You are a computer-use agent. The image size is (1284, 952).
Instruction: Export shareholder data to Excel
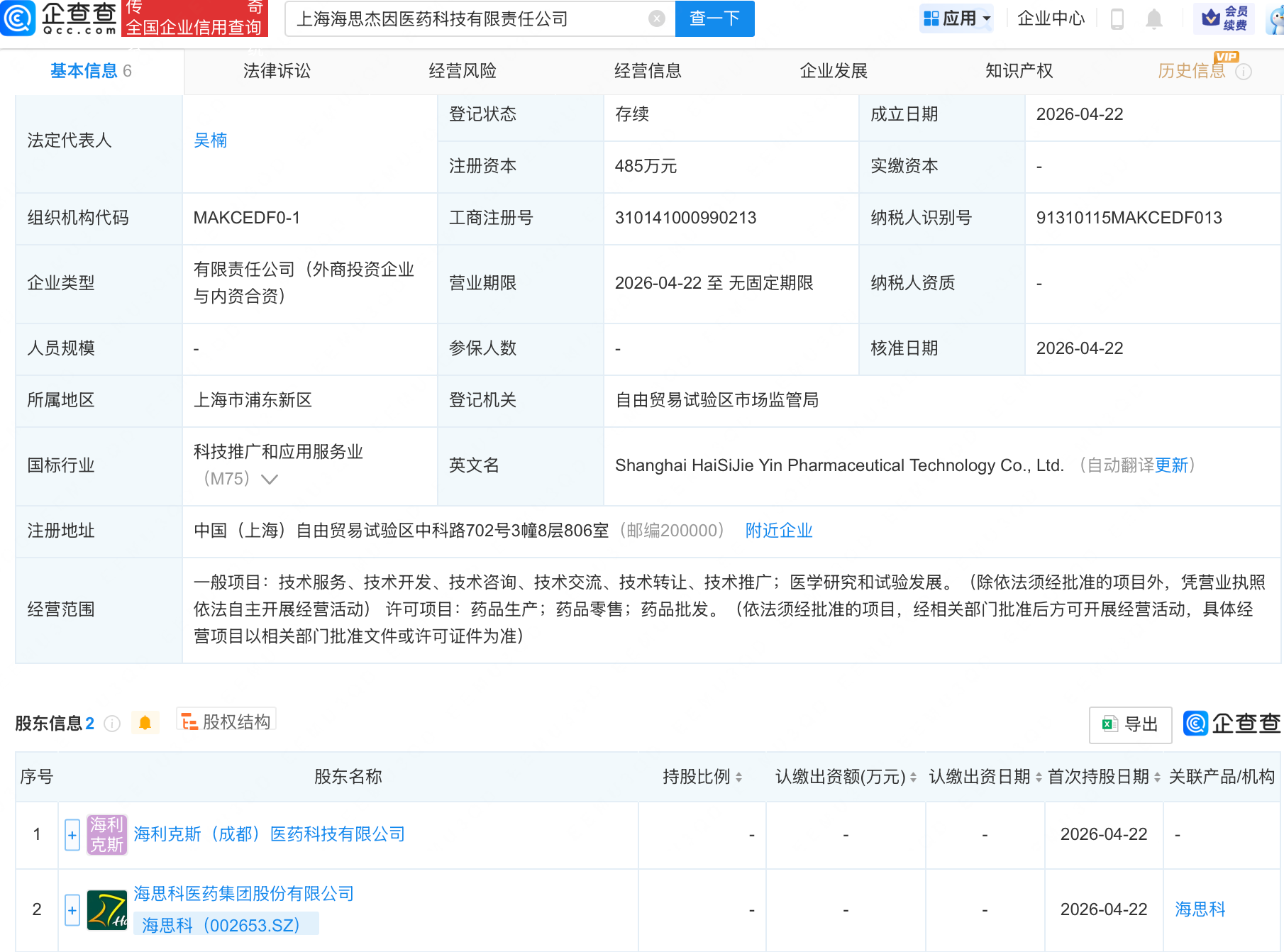coord(1129,724)
